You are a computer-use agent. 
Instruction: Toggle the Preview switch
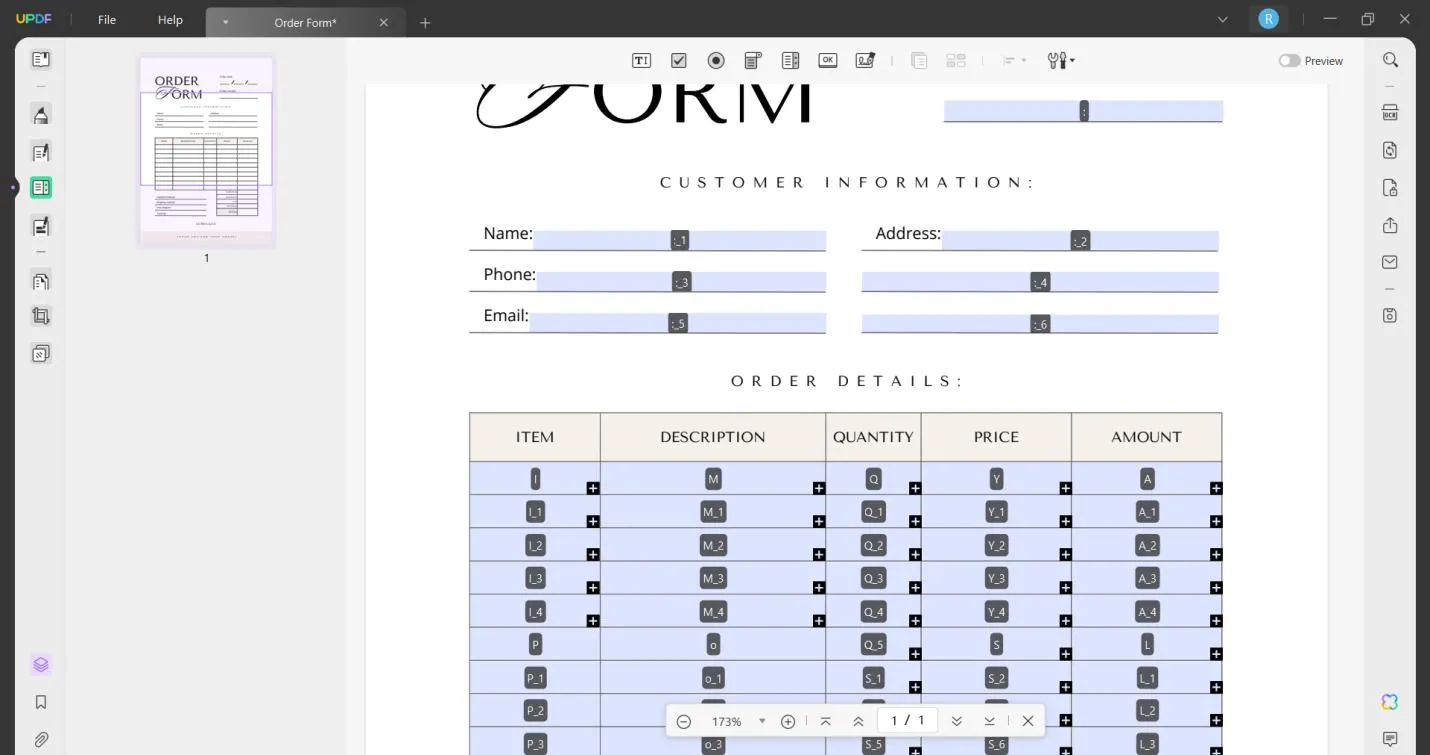pos(1289,61)
